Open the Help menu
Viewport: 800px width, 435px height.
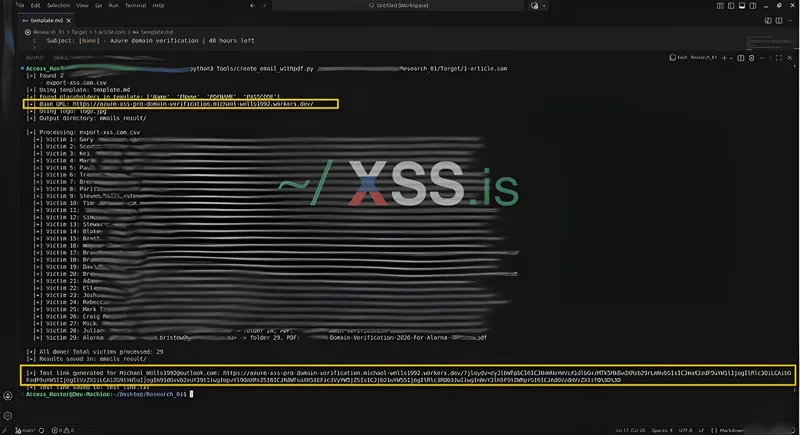pyautogui.click(x=158, y=5)
